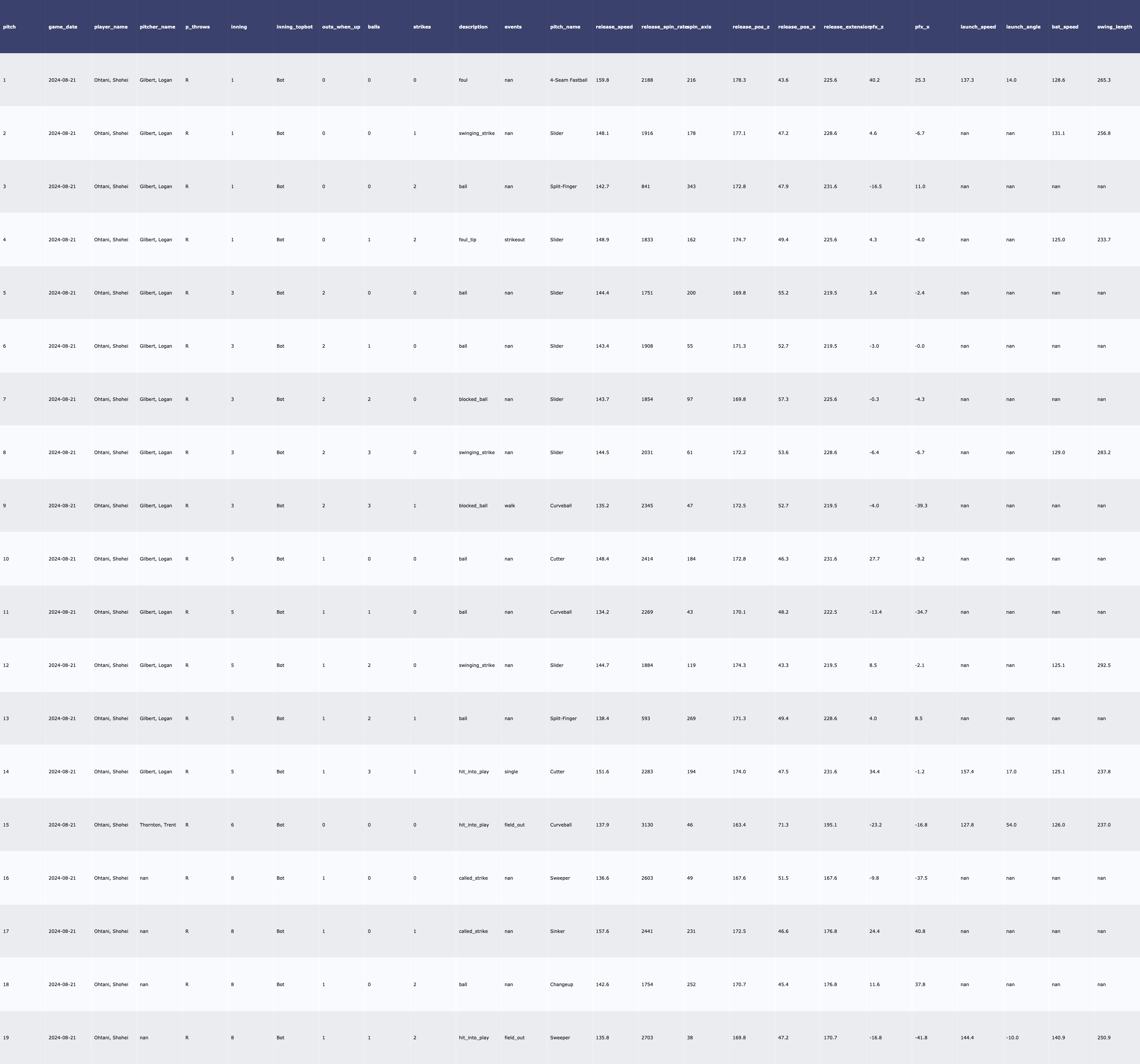Click the 'single' events cell in row 14
The height and width of the screenshot is (1064, 1140).
pyautogui.click(x=511, y=771)
